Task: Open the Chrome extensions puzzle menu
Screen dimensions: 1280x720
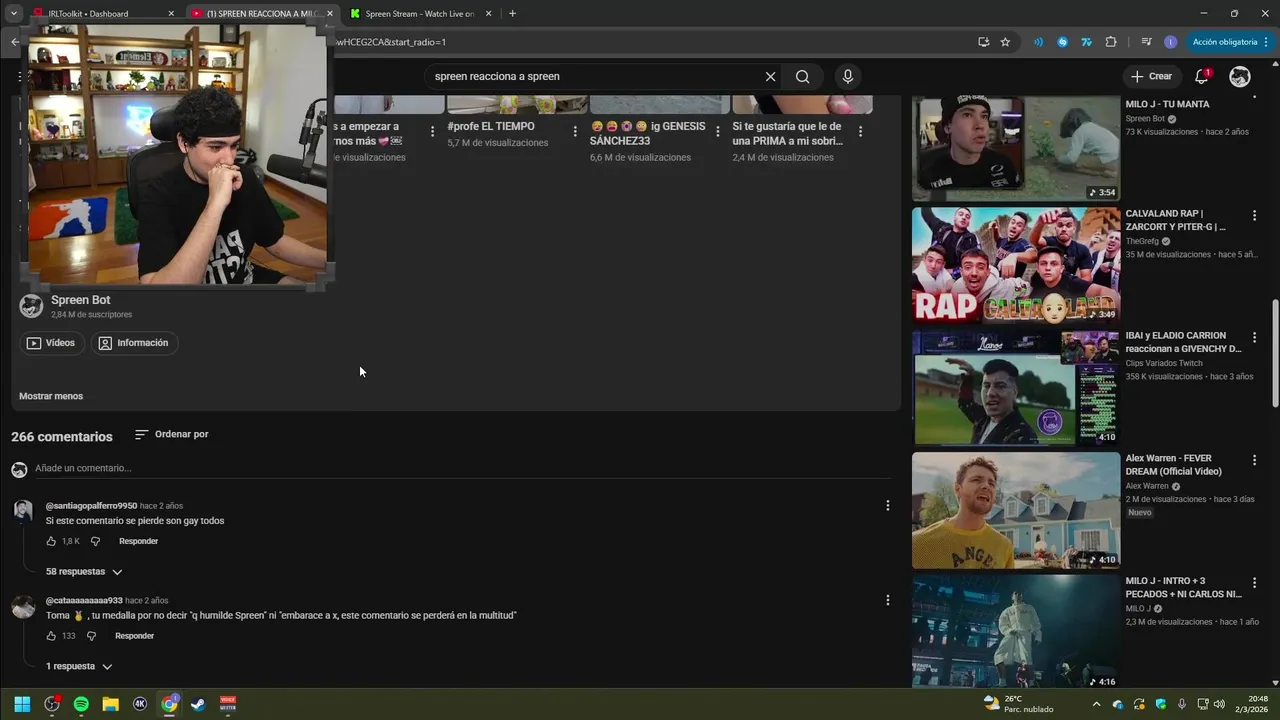Action: point(1111,42)
